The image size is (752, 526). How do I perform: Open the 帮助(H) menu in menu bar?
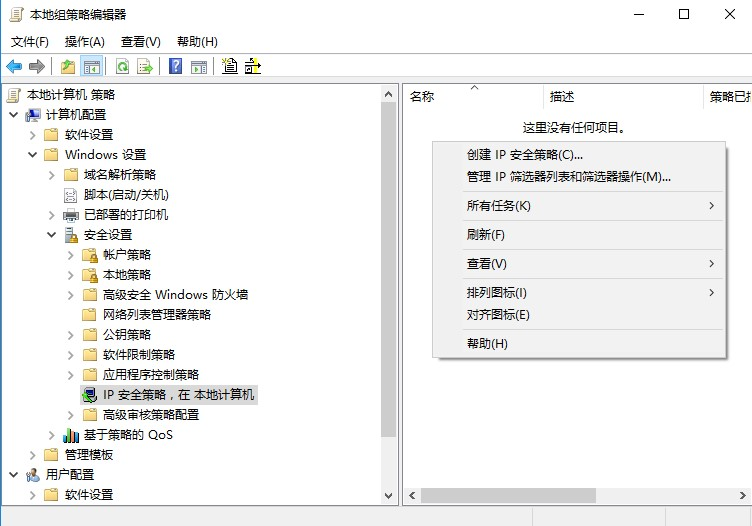point(197,42)
